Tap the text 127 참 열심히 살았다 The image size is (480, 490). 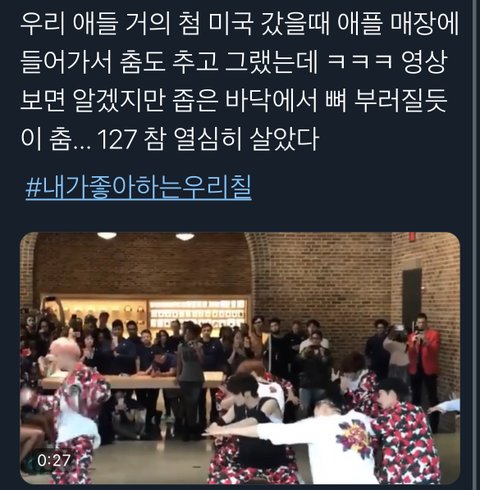(209, 139)
